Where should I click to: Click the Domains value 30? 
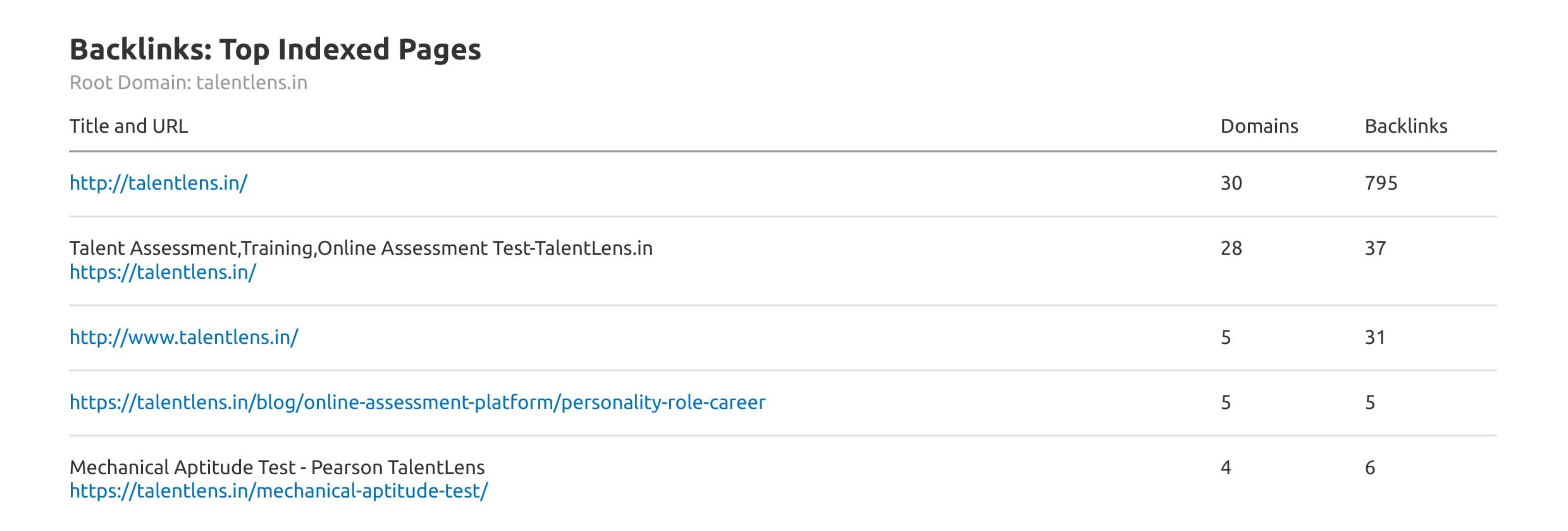[1231, 183]
